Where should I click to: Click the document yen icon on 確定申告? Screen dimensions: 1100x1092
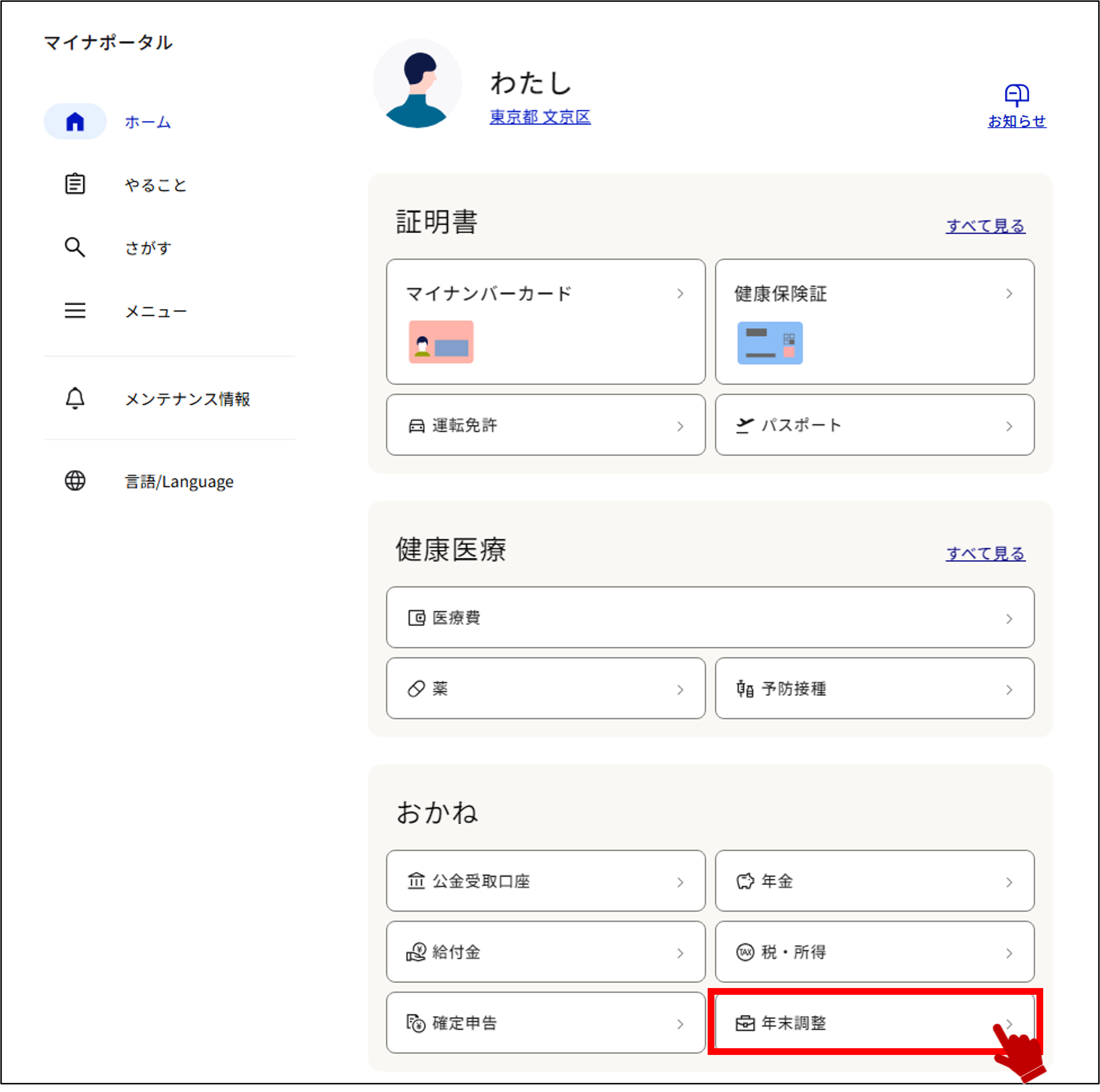pos(416,1024)
